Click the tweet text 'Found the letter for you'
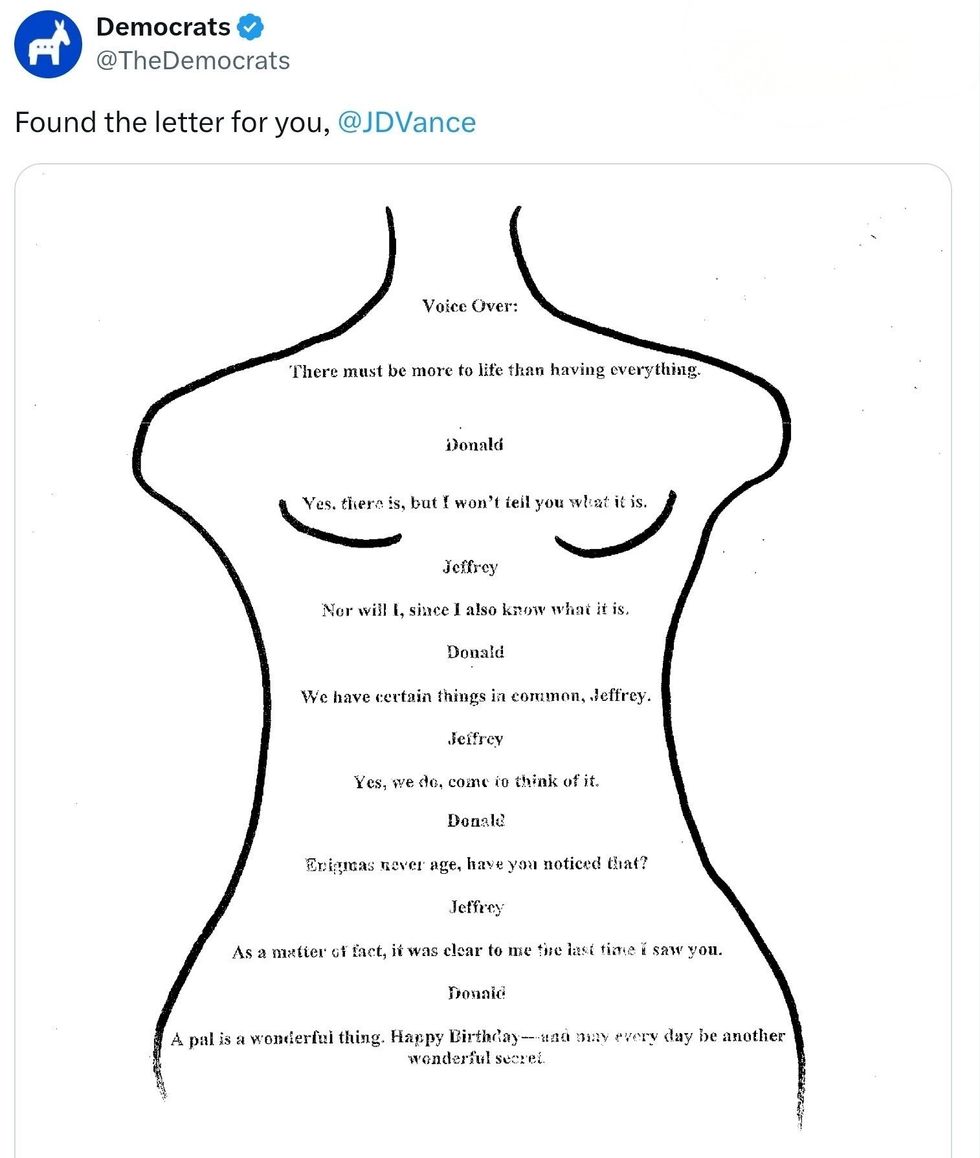 pyautogui.click(x=171, y=122)
